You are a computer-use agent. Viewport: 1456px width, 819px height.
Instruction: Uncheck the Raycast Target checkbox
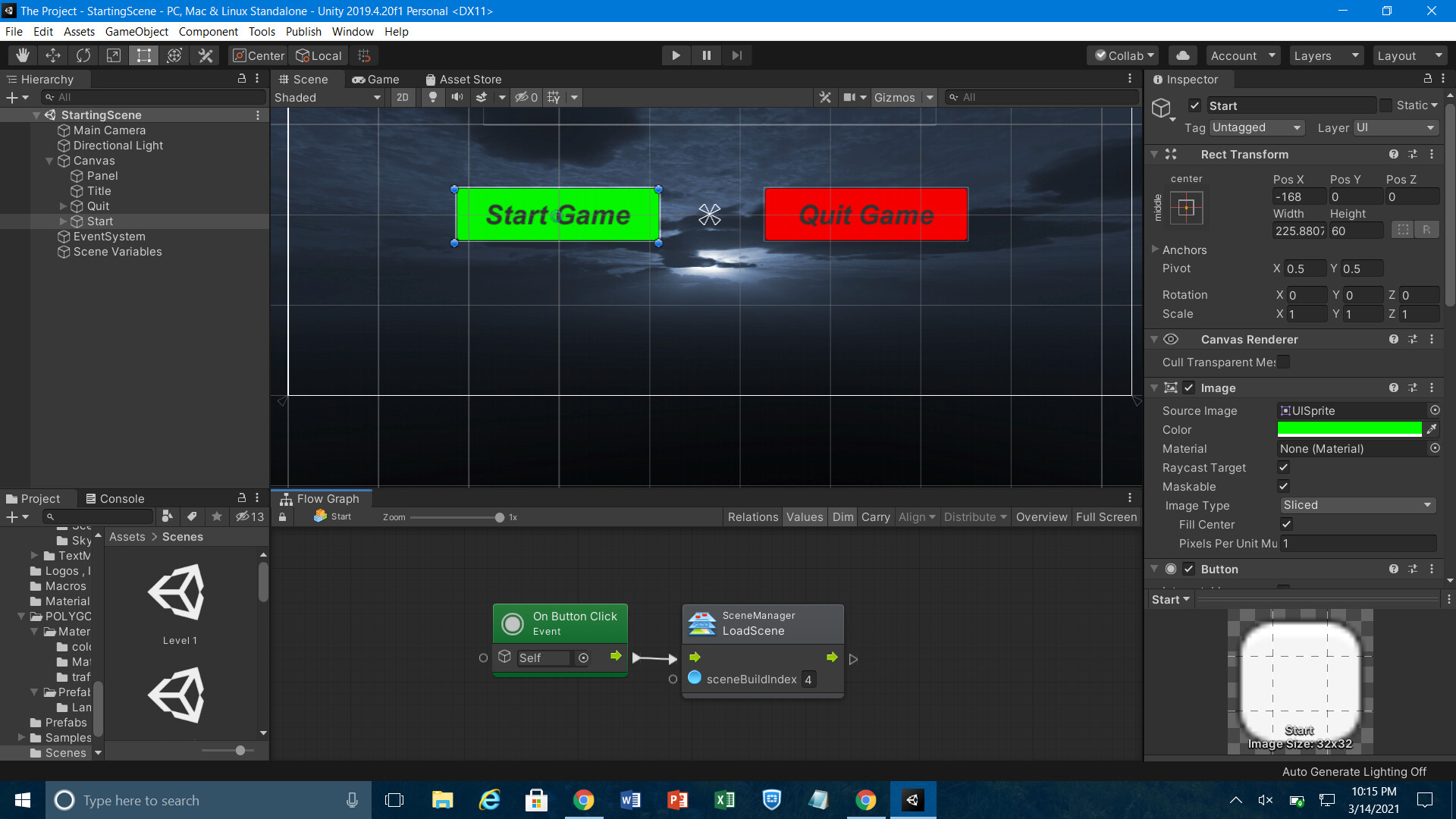click(x=1284, y=467)
